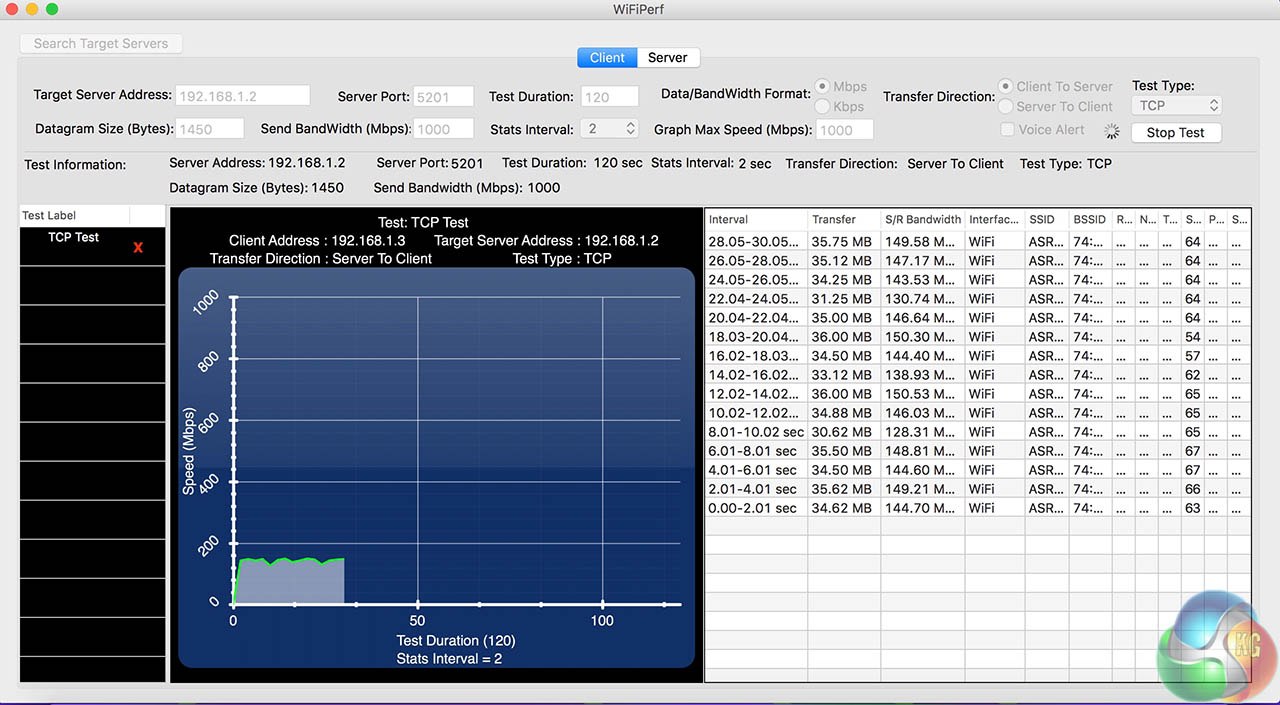
Task: Click the red X beside TCP Test
Action: pos(138,247)
